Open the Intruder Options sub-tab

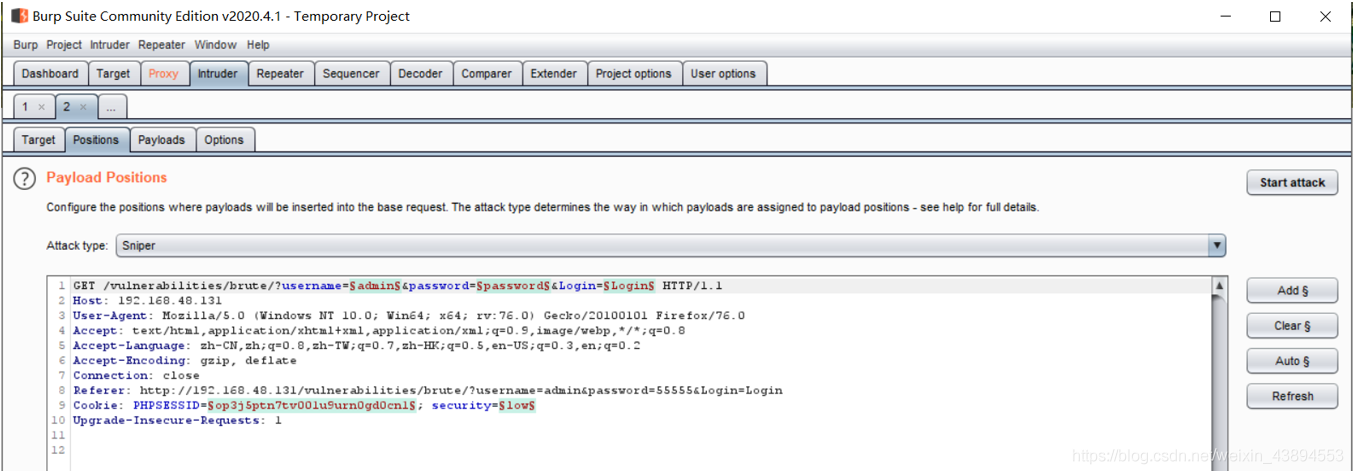224,140
